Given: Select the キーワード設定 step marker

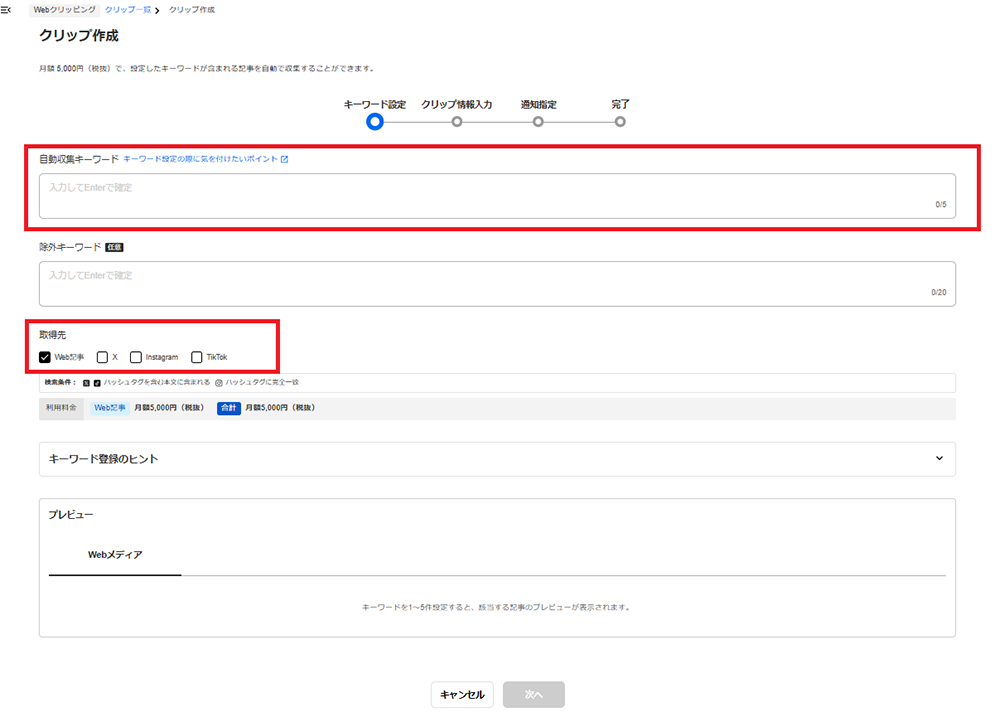Looking at the screenshot, I should (x=375, y=121).
